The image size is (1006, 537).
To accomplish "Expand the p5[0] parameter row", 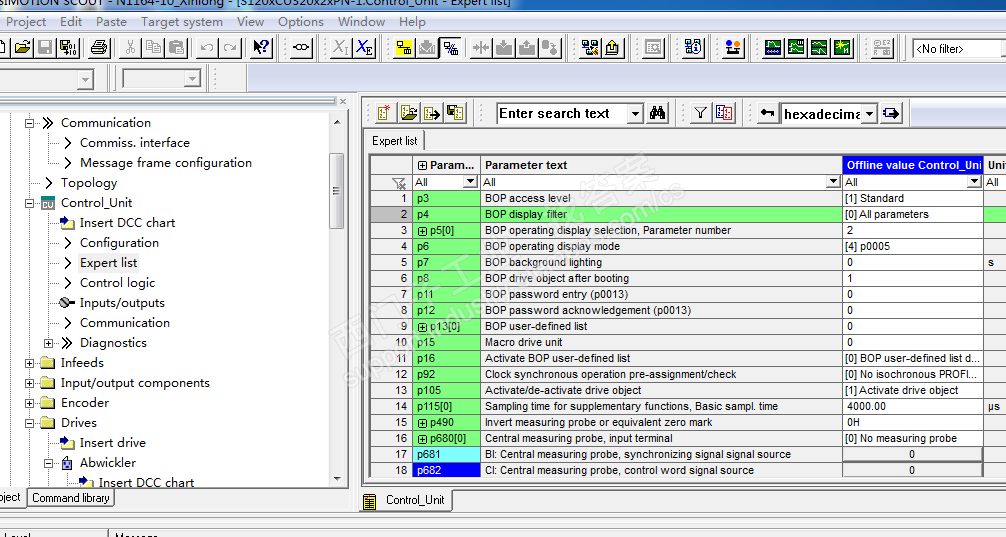I will coord(422,231).
